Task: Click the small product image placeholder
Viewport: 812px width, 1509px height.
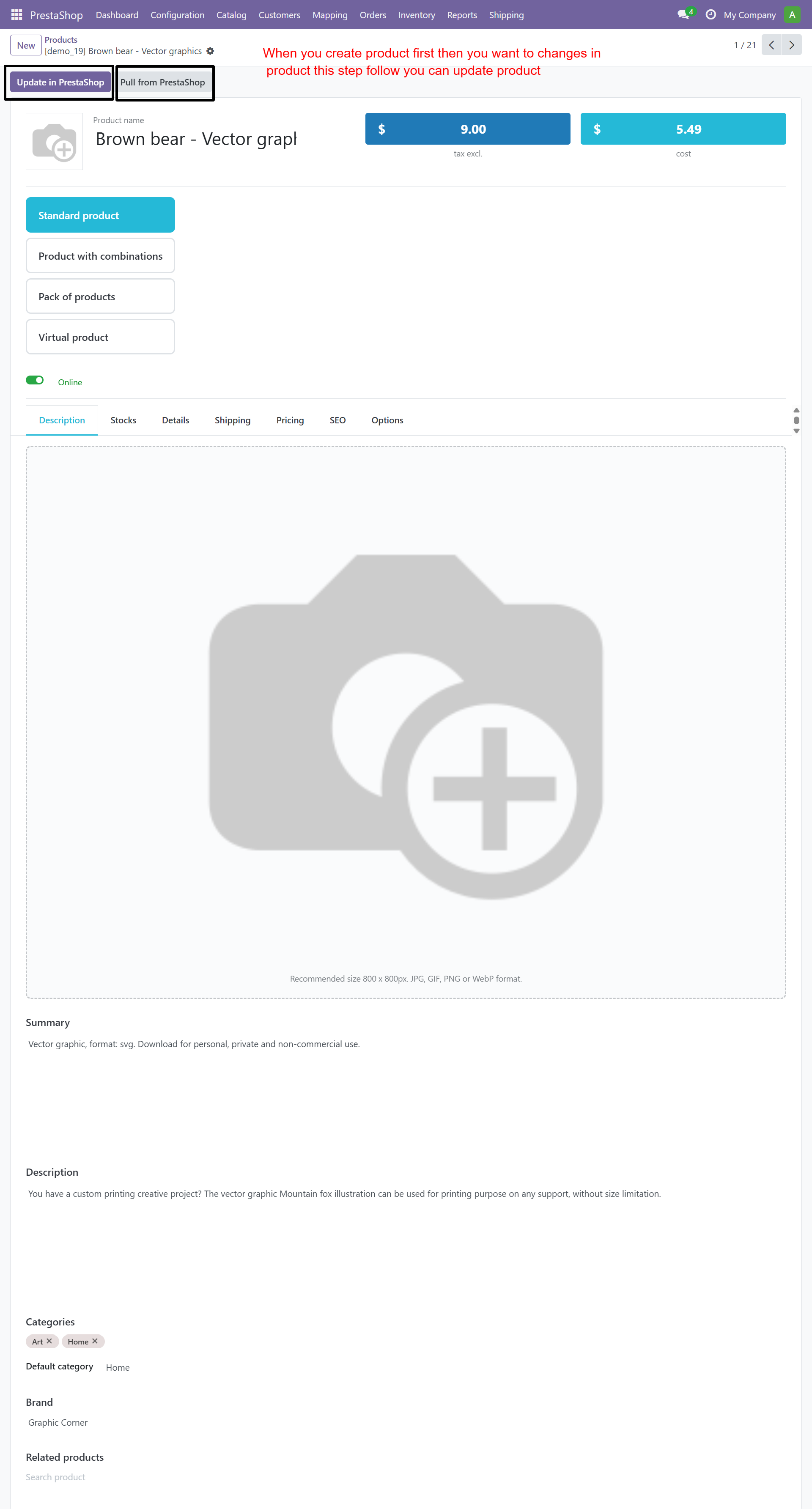Action: pyautogui.click(x=55, y=142)
